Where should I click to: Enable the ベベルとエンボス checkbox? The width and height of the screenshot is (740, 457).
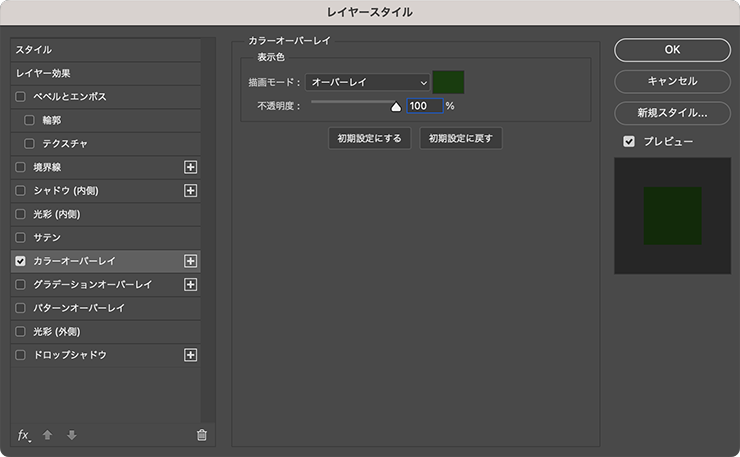coord(20,97)
